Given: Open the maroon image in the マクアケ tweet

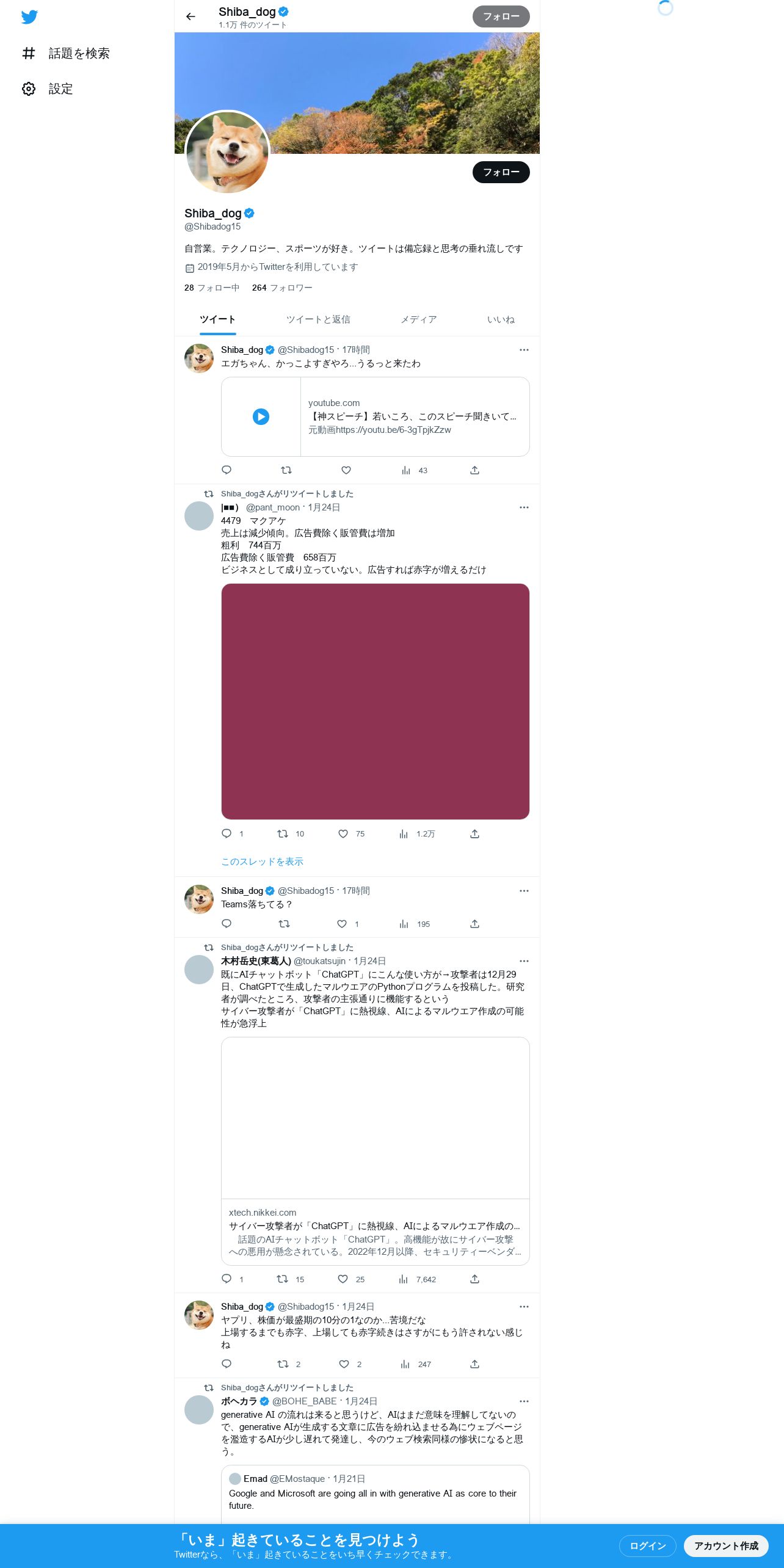Looking at the screenshot, I should pyautogui.click(x=375, y=702).
